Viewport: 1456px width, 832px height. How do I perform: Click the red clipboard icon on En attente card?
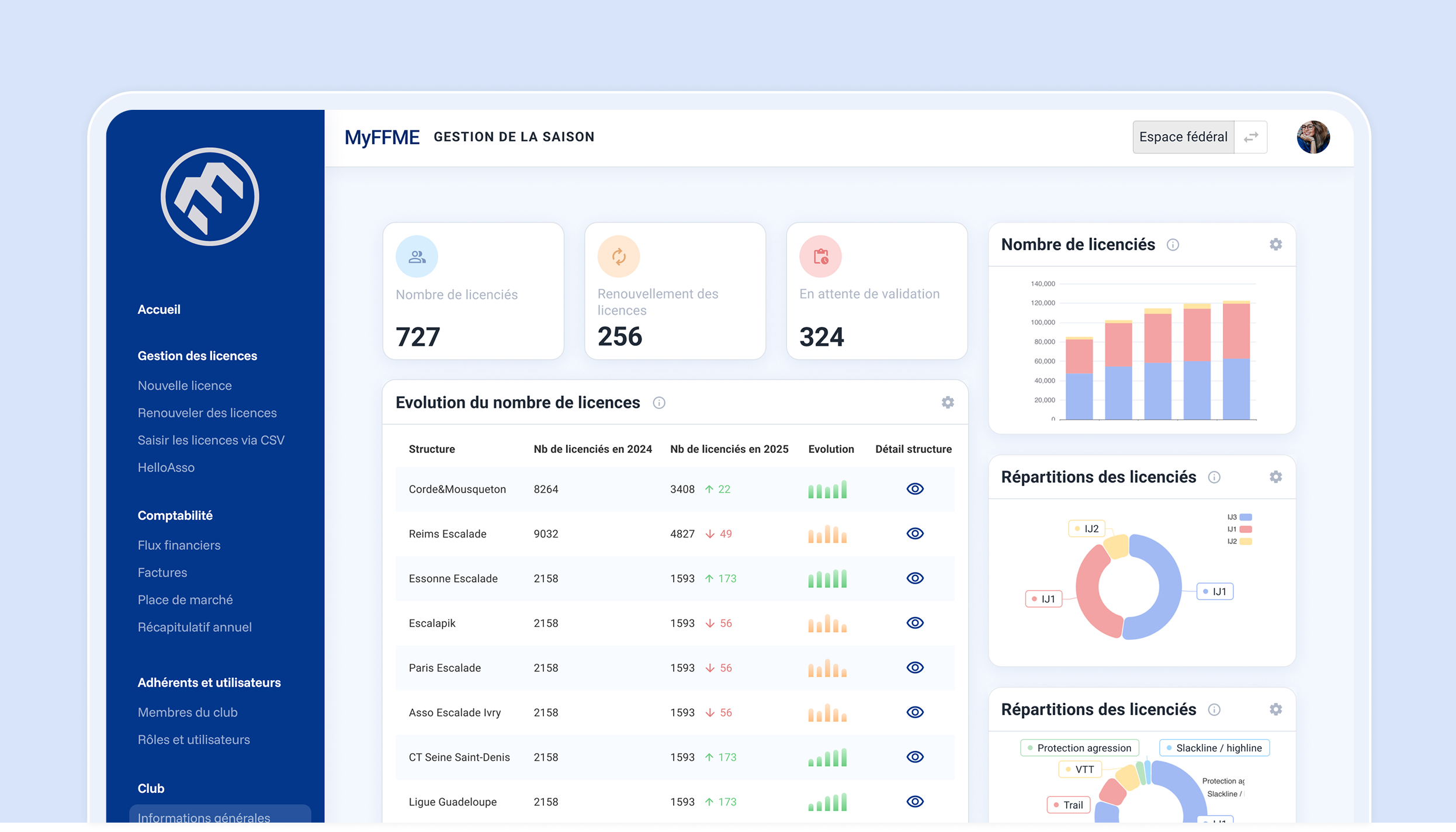(x=820, y=256)
